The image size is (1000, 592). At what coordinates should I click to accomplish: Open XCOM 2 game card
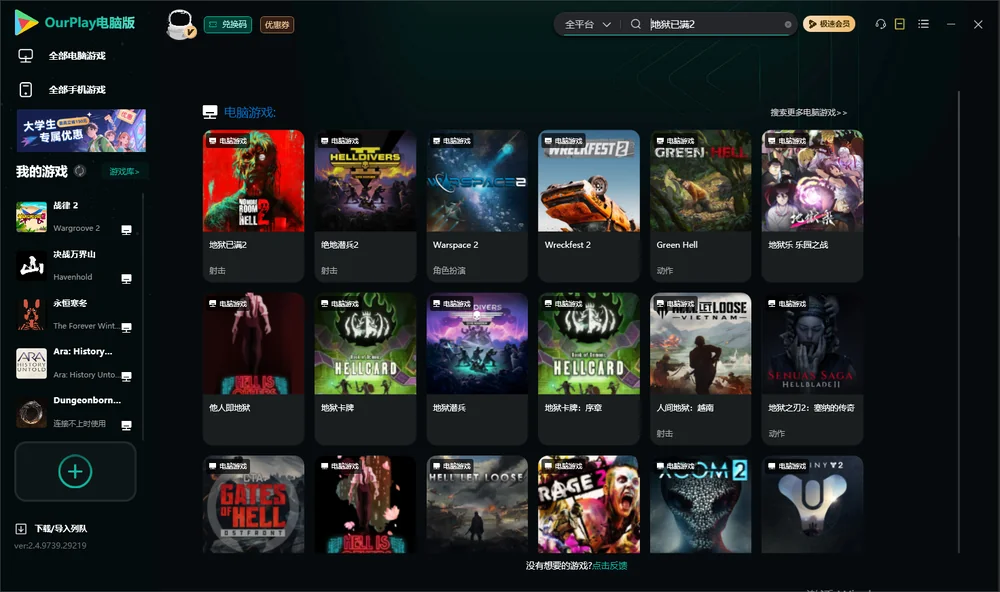[x=701, y=504]
